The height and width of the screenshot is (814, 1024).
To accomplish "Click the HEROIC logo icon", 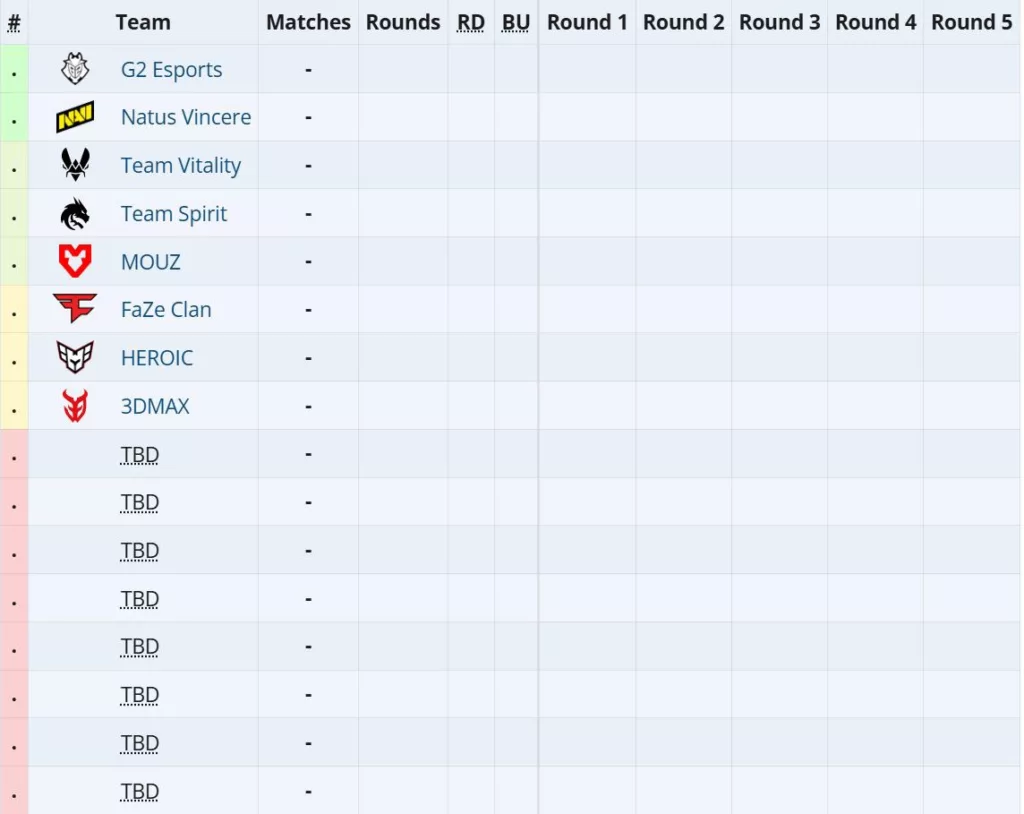I will tap(75, 357).
